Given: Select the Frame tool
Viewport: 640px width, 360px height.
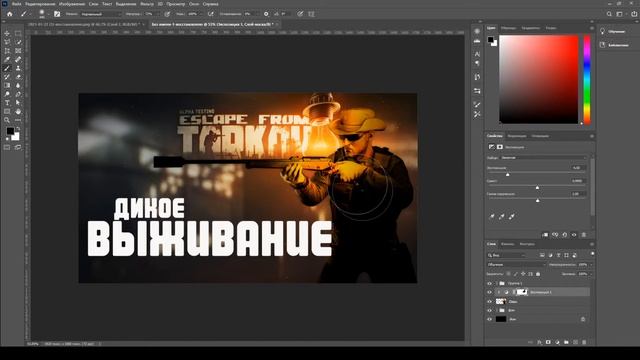Looking at the screenshot, I should click(18, 51).
